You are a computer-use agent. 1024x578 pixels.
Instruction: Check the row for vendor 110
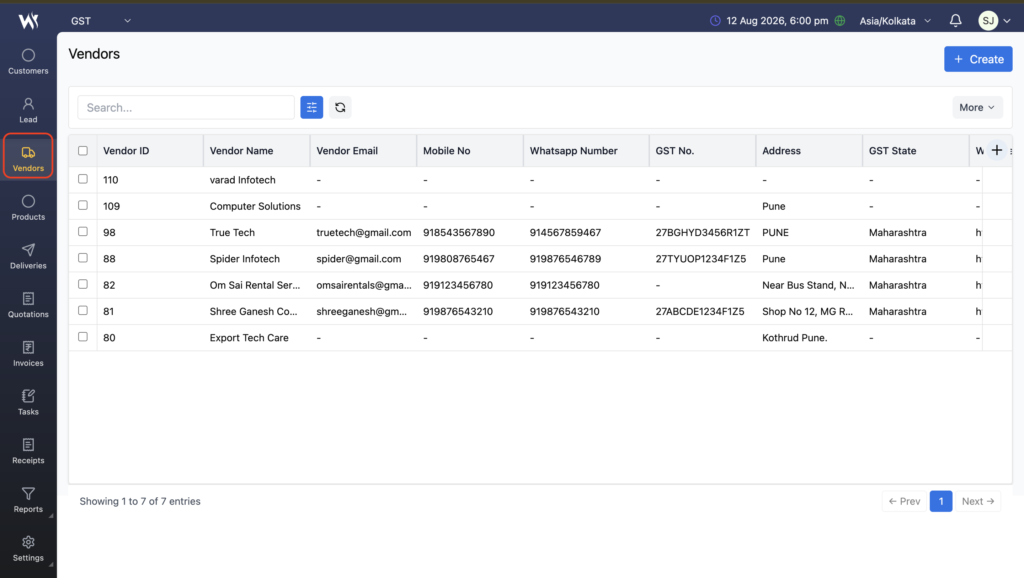[x=83, y=179]
